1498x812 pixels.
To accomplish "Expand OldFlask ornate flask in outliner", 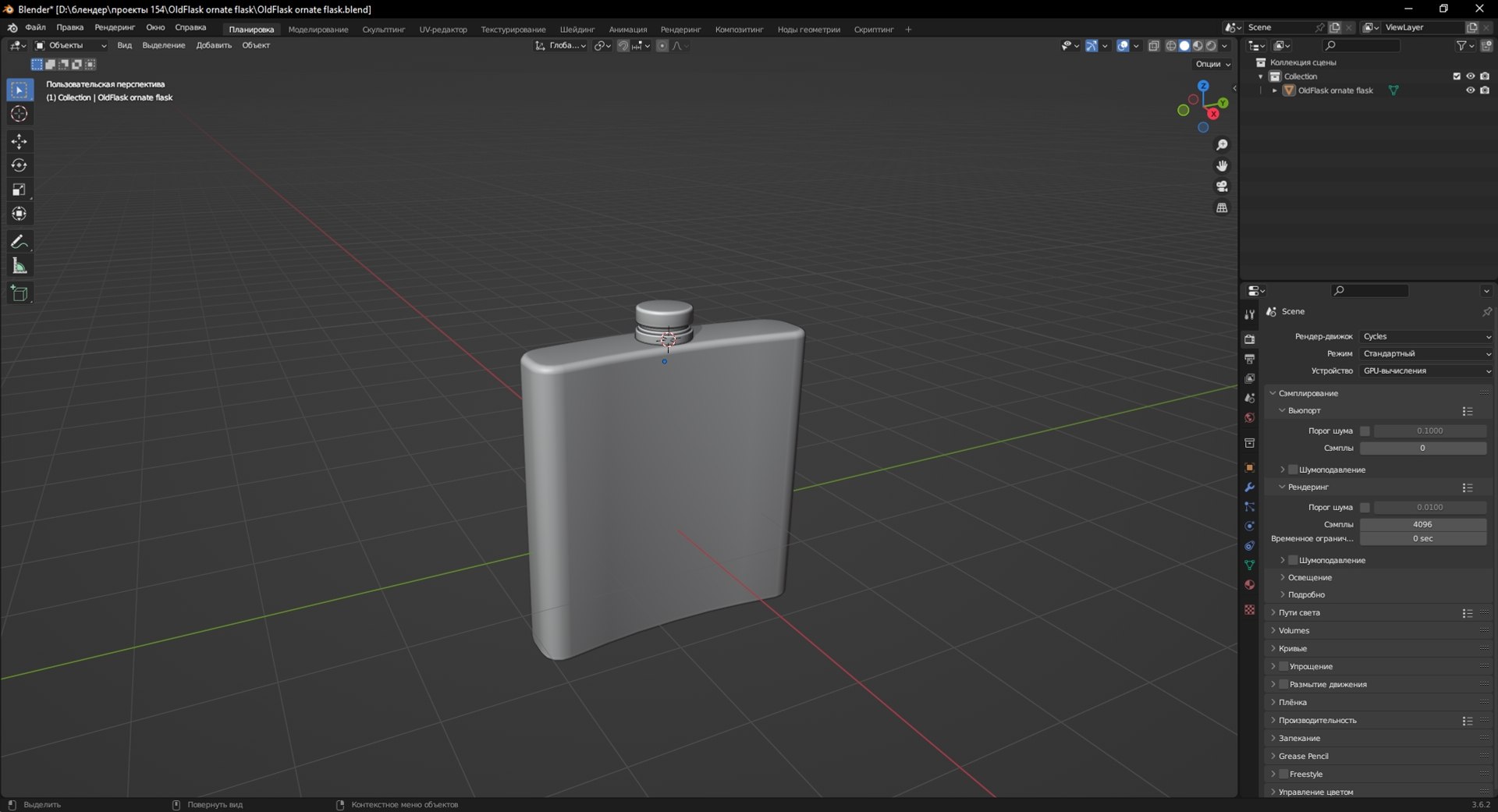I will [x=1275, y=90].
